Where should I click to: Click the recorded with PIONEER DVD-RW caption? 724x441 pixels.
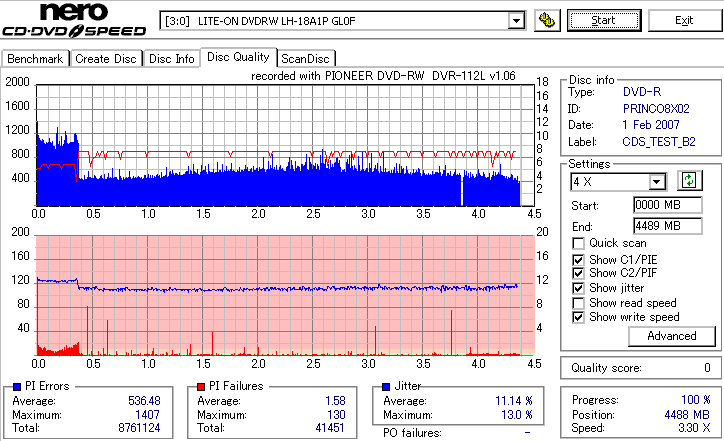(x=383, y=76)
